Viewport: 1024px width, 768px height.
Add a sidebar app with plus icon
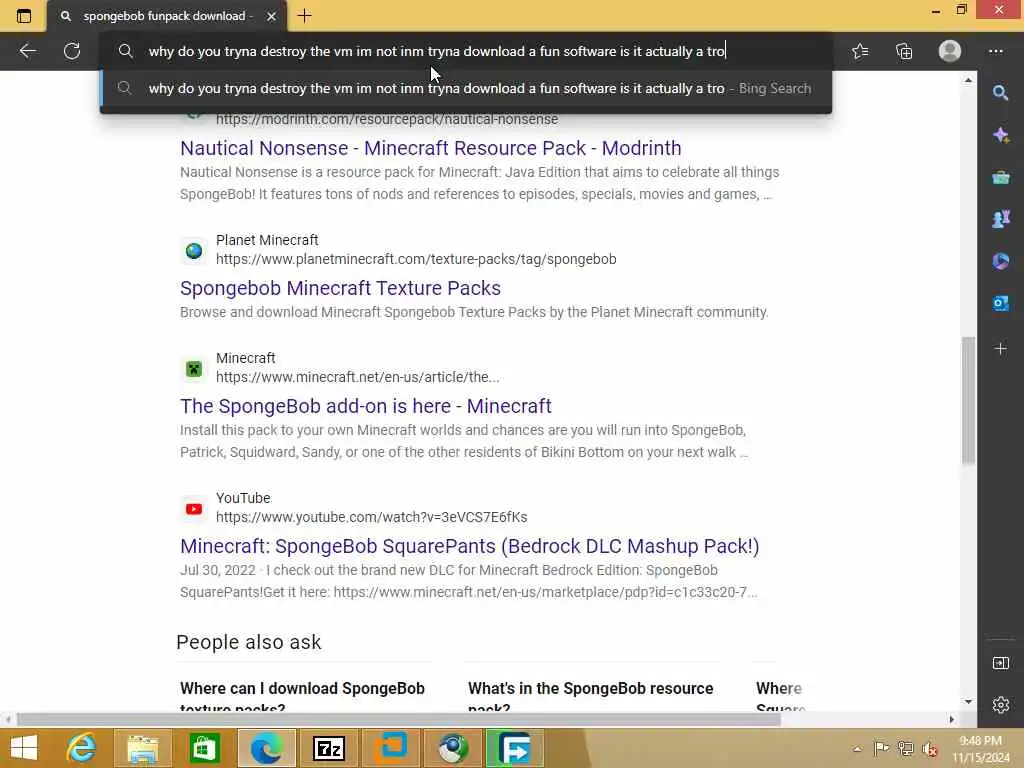coord(1000,349)
